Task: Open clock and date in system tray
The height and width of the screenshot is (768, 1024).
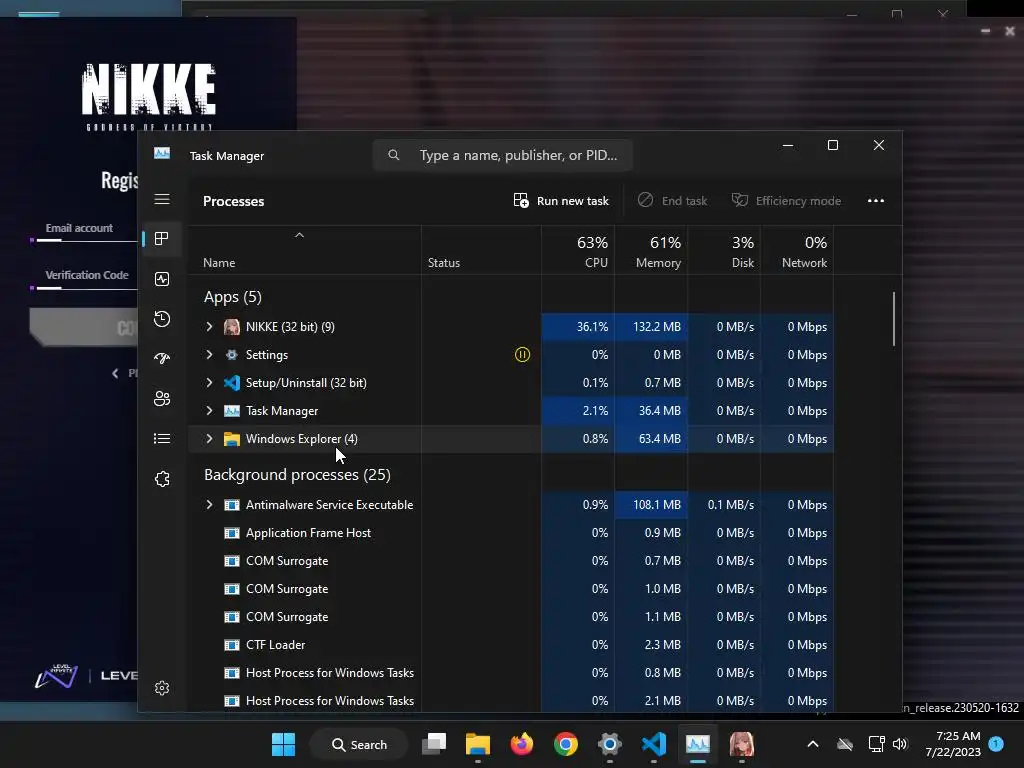Action: click(x=953, y=744)
